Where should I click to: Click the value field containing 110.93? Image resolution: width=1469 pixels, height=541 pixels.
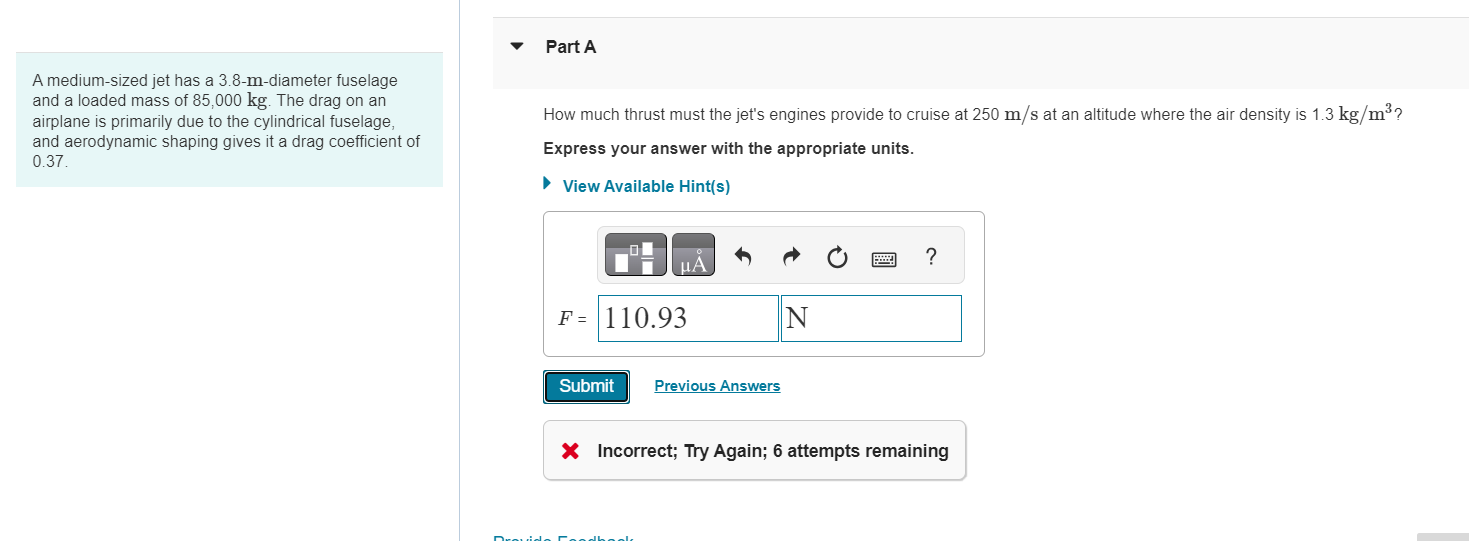[x=688, y=318]
